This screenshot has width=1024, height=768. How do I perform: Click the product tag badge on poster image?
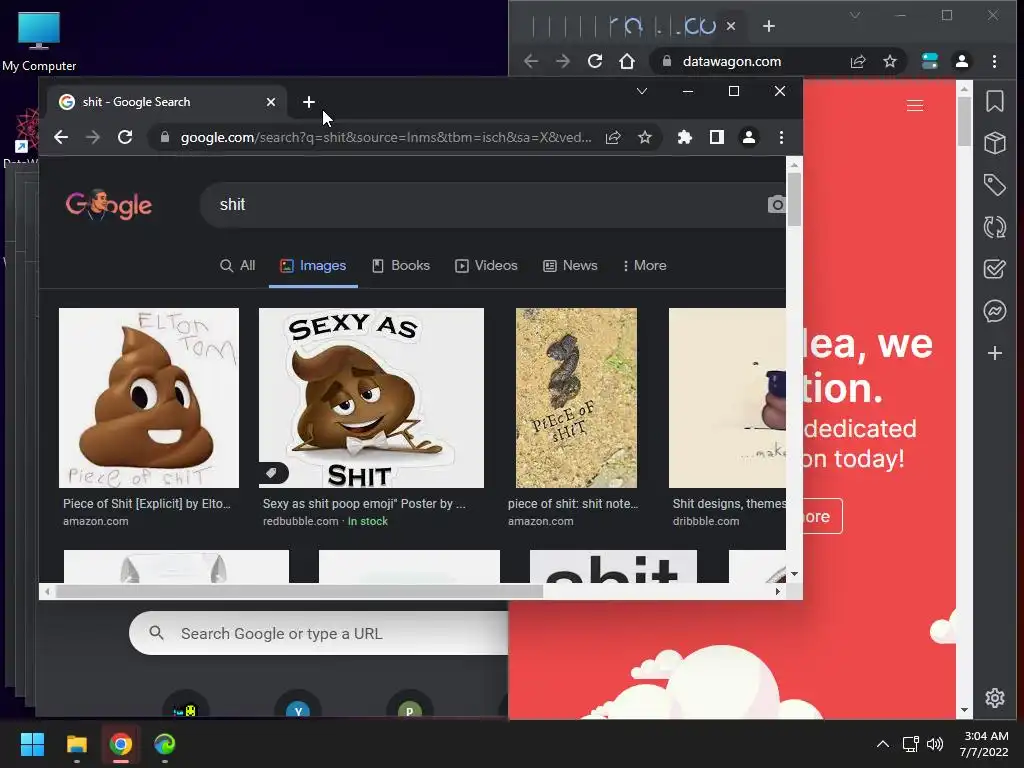coord(272,472)
